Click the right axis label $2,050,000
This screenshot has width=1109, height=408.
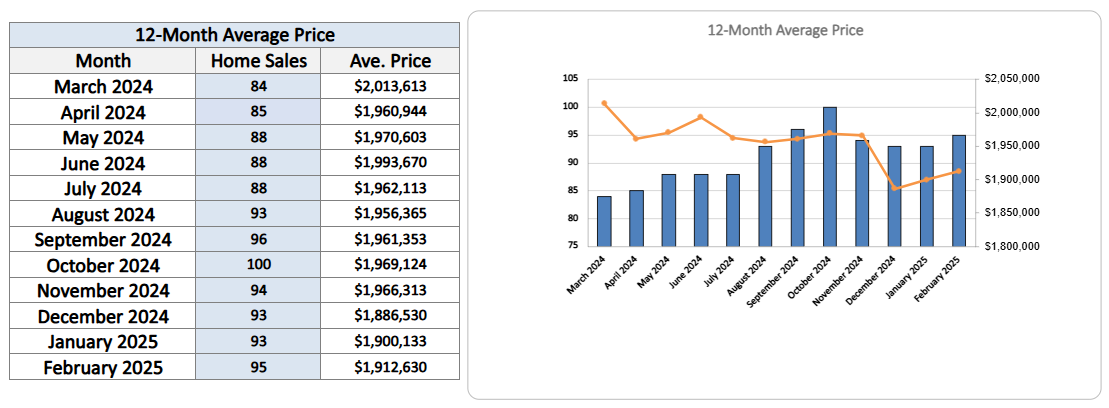(1011, 79)
